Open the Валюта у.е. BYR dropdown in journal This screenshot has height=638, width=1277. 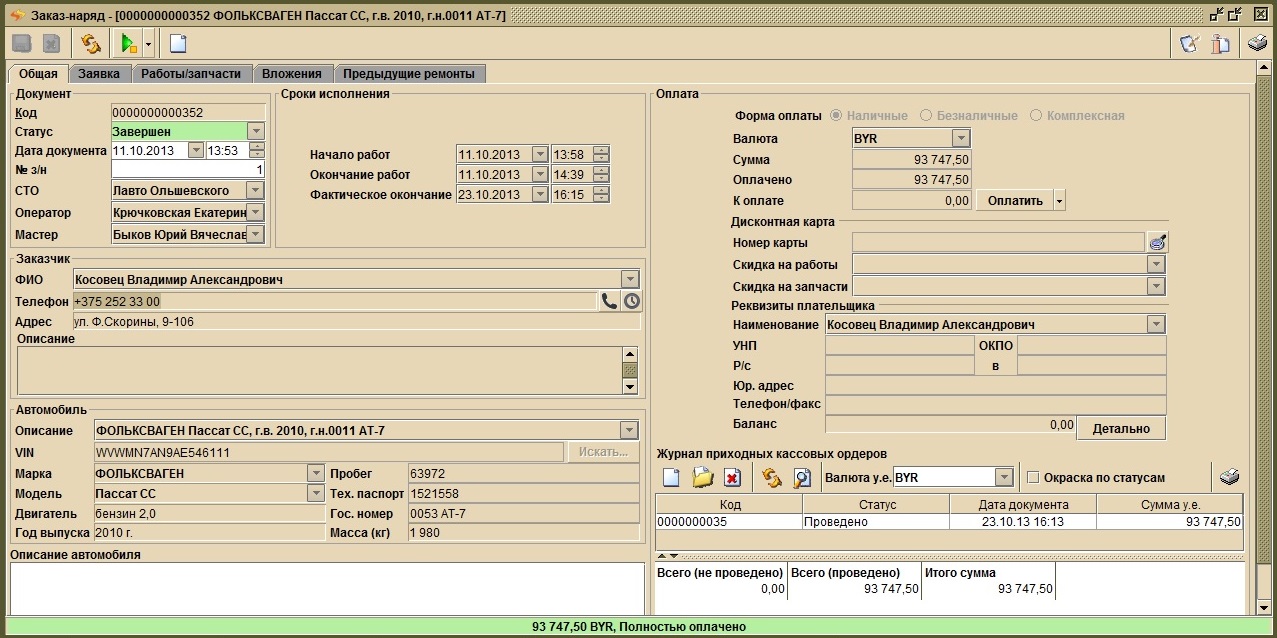click(x=1004, y=477)
